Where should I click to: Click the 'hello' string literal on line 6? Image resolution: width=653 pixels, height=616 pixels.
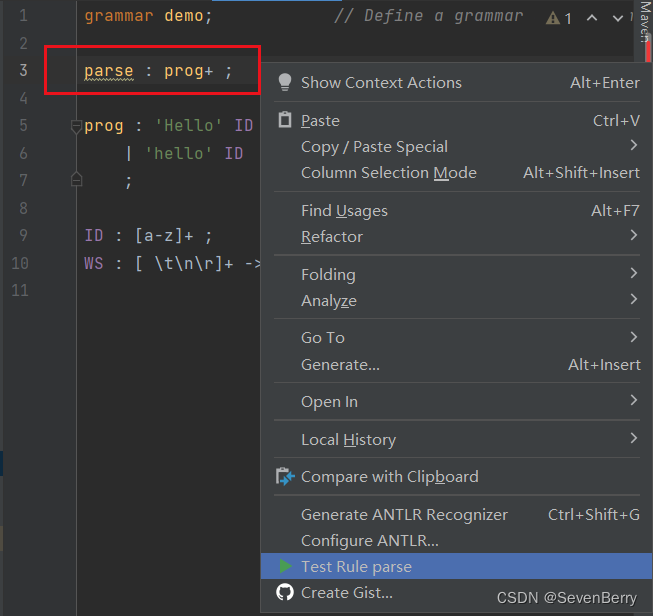(x=179, y=153)
